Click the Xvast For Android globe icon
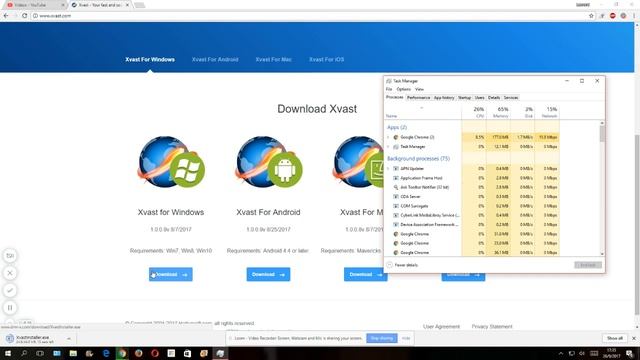Image resolution: width=640 pixels, height=360 pixels. [269, 162]
